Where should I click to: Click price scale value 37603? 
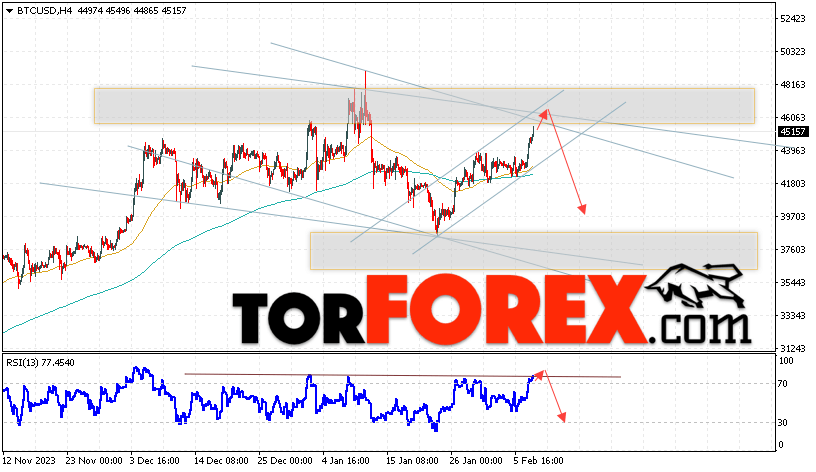click(793, 250)
